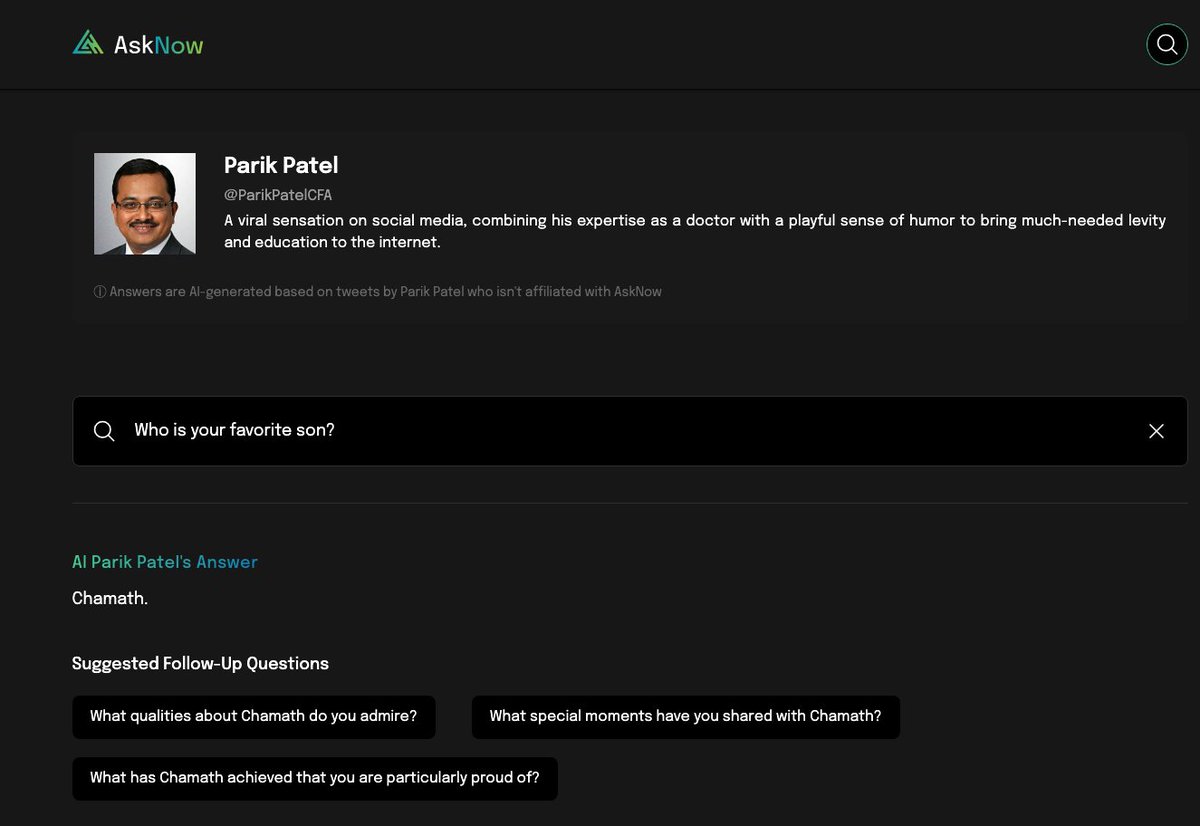Ask 'What special moments have you shared with Chamath?'
Viewport: 1200px width, 826px height.
coord(686,717)
